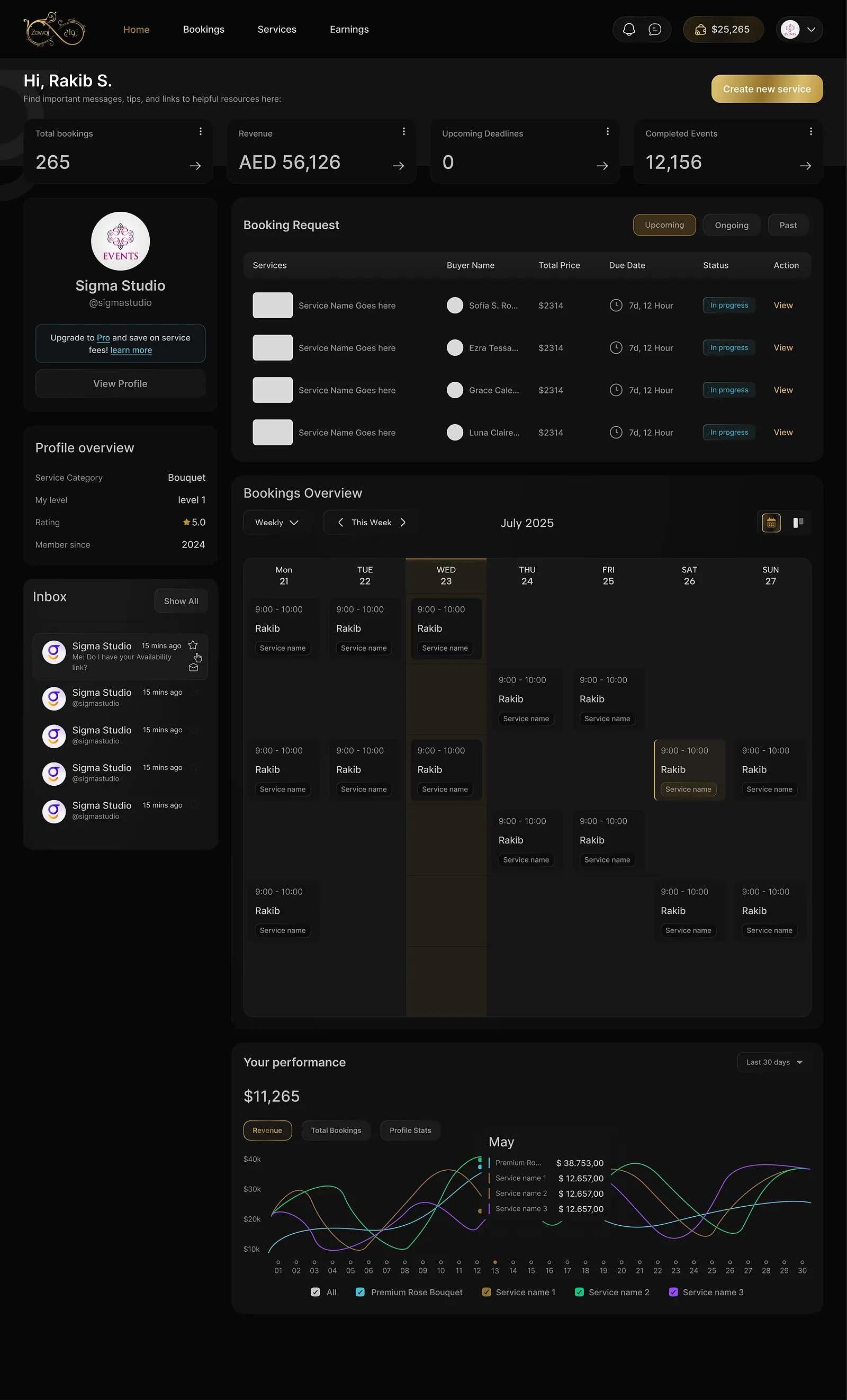This screenshot has width=847, height=1400.
Task: Switch to calendar view icon
Action: [x=771, y=523]
